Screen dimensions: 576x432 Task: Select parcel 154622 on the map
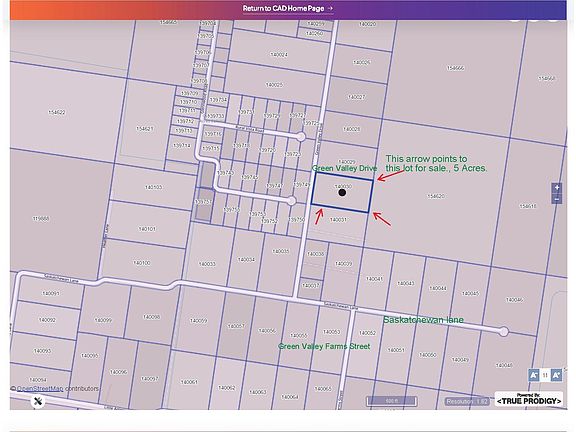coord(57,112)
